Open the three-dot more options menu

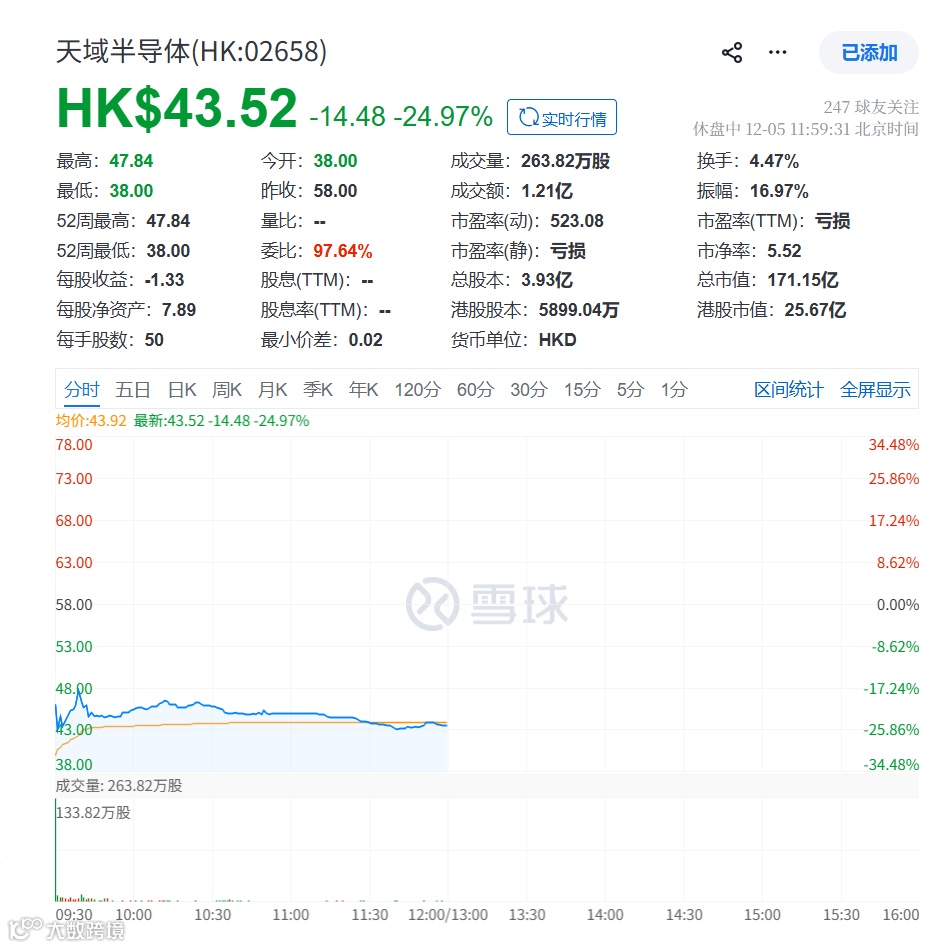pyautogui.click(x=777, y=53)
